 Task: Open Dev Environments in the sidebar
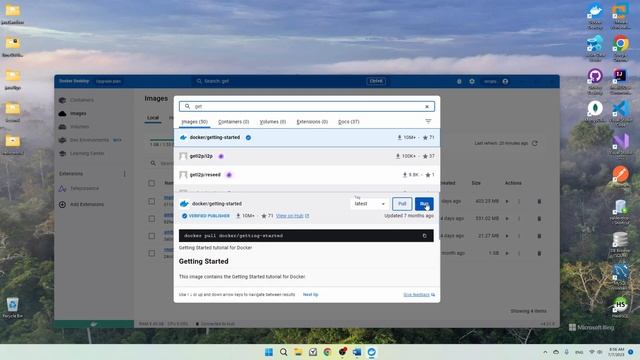coord(89,140)
